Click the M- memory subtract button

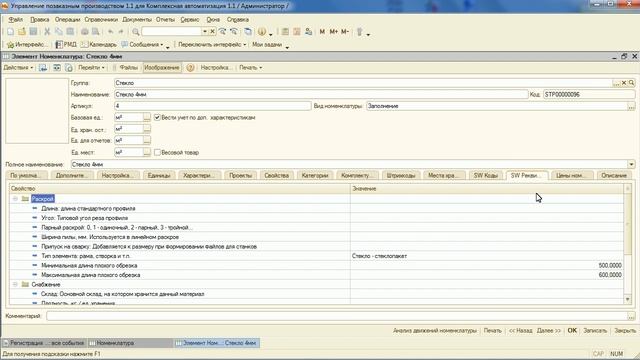[345, 31]
